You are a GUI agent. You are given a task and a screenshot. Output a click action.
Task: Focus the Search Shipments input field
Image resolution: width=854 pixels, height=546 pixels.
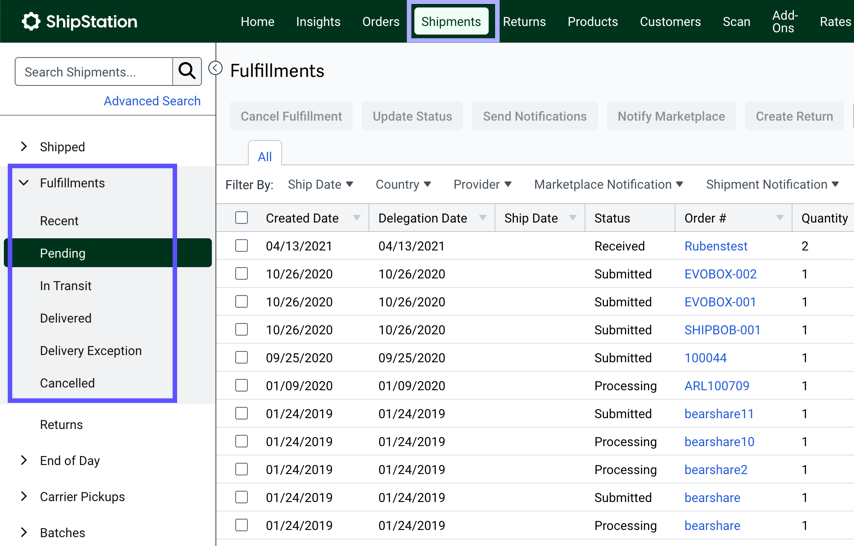click(94, 71)
